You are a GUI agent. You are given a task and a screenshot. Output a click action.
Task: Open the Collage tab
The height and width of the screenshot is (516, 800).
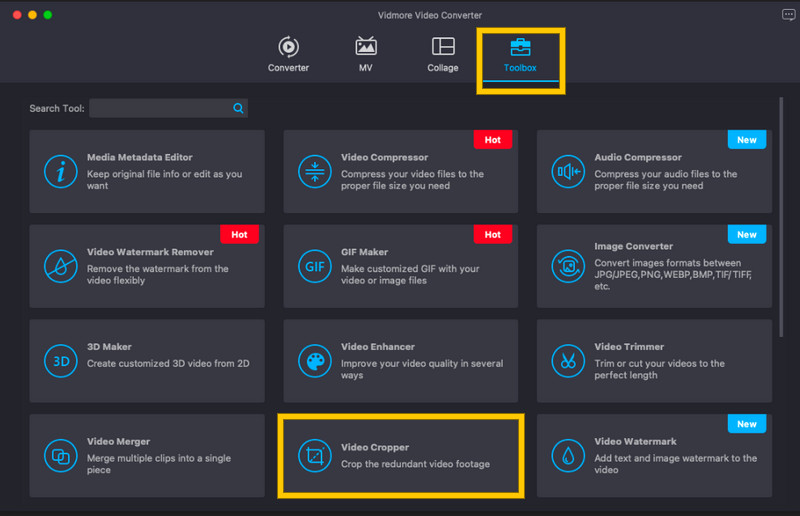(443, 55)
